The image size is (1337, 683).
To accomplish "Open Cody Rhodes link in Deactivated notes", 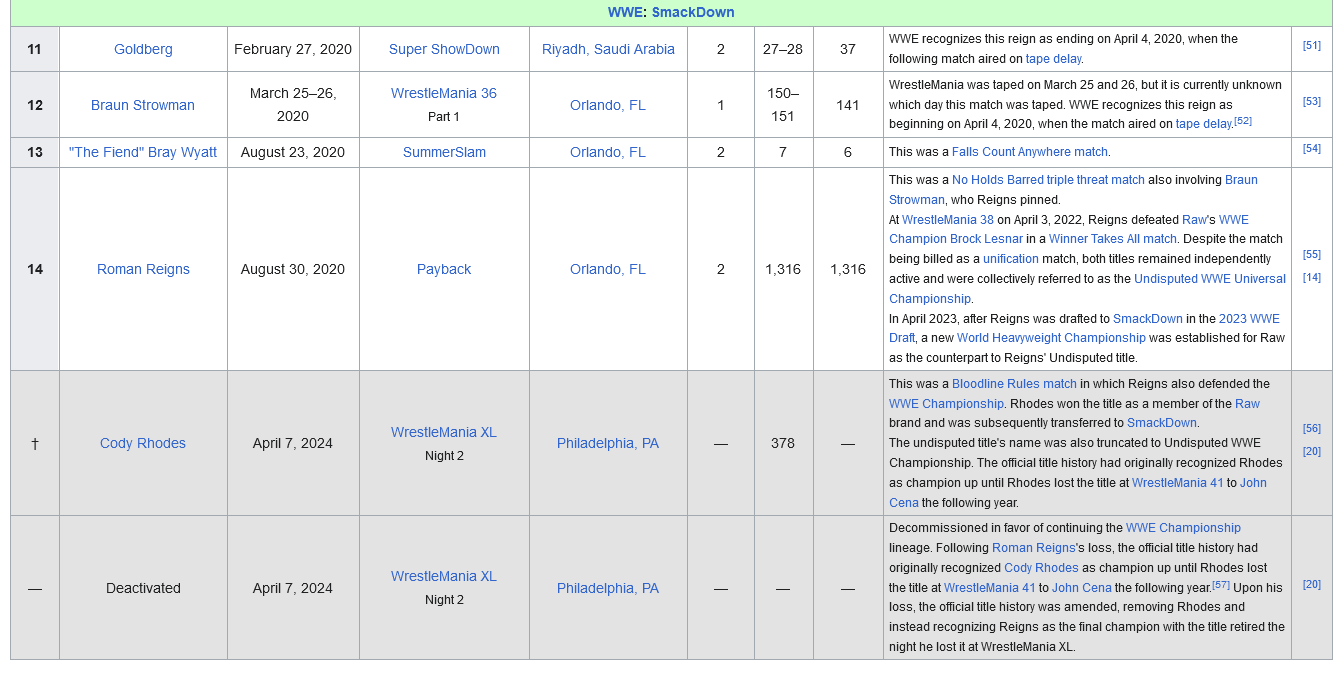I will 1041,568.
